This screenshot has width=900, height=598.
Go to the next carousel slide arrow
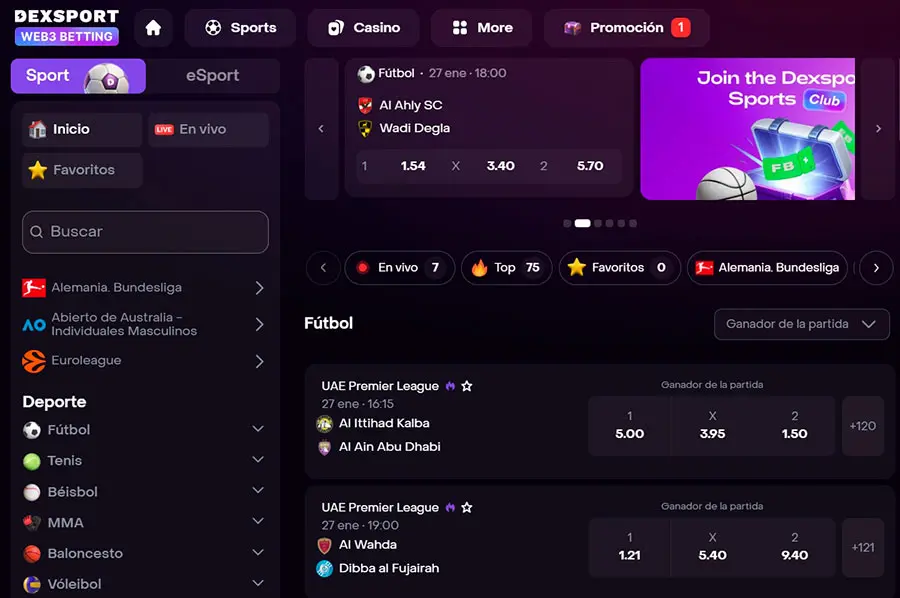tap(878, 129)
